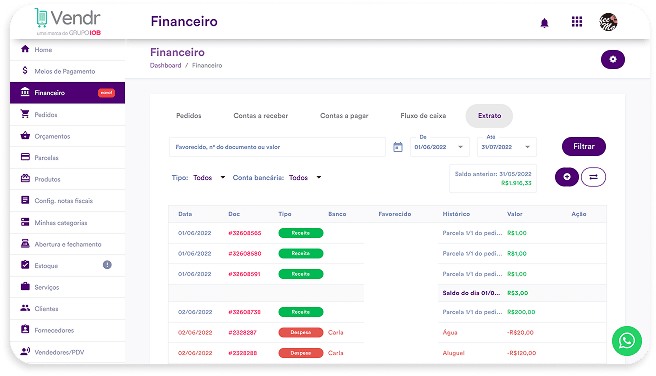This screenshot has width=656, height=376.
Task: Open the WhatsApp chat button
Action: click(626, 341)
